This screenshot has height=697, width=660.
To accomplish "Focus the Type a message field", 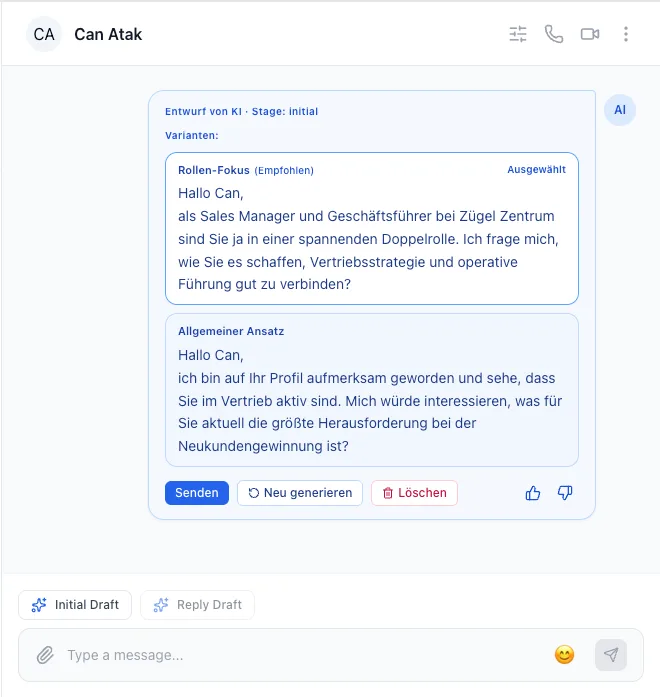I will pyautogui.click(x=307, y=655).
